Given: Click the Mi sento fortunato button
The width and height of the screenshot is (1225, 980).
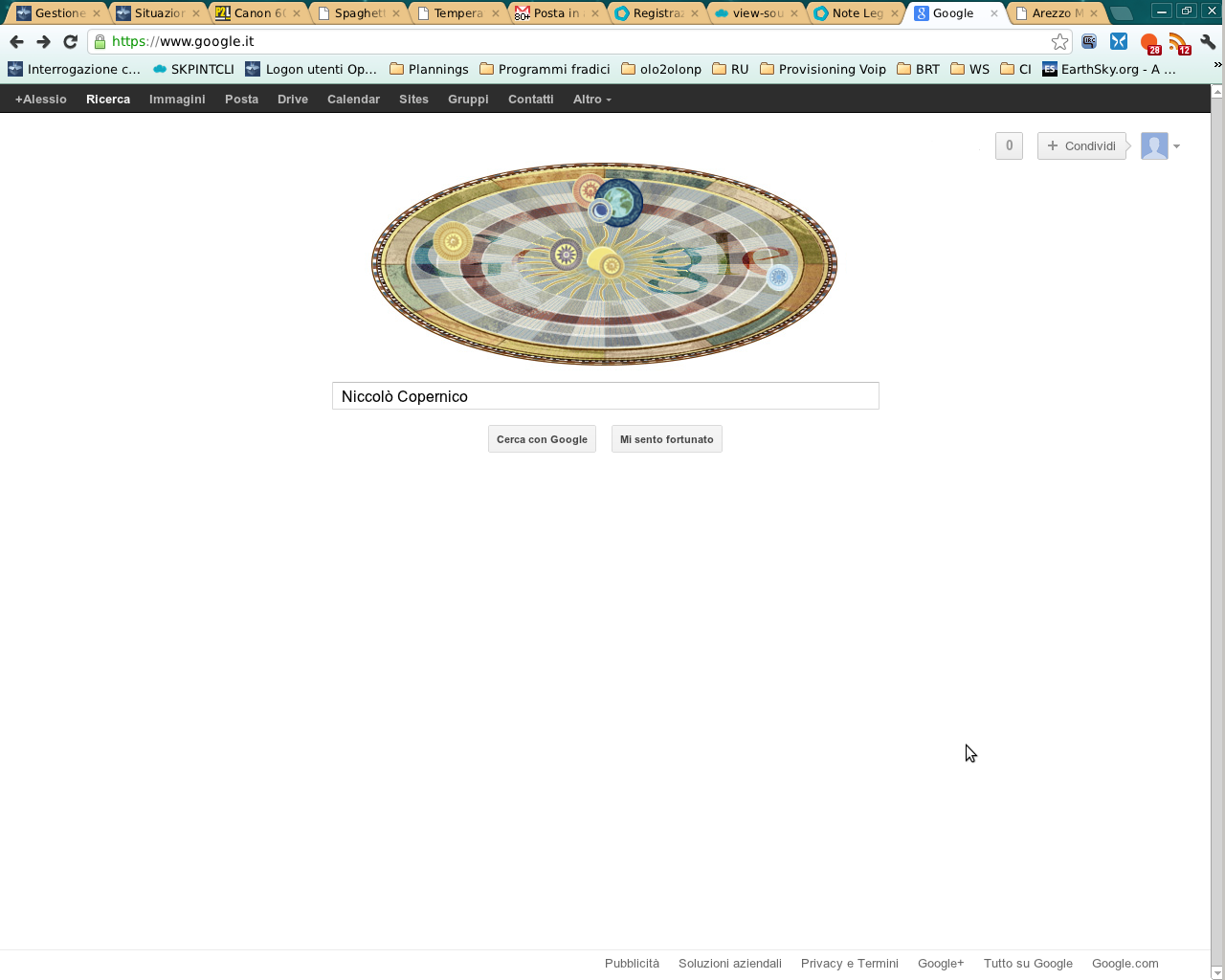Looking at the screenshot, I should (666, 439).
